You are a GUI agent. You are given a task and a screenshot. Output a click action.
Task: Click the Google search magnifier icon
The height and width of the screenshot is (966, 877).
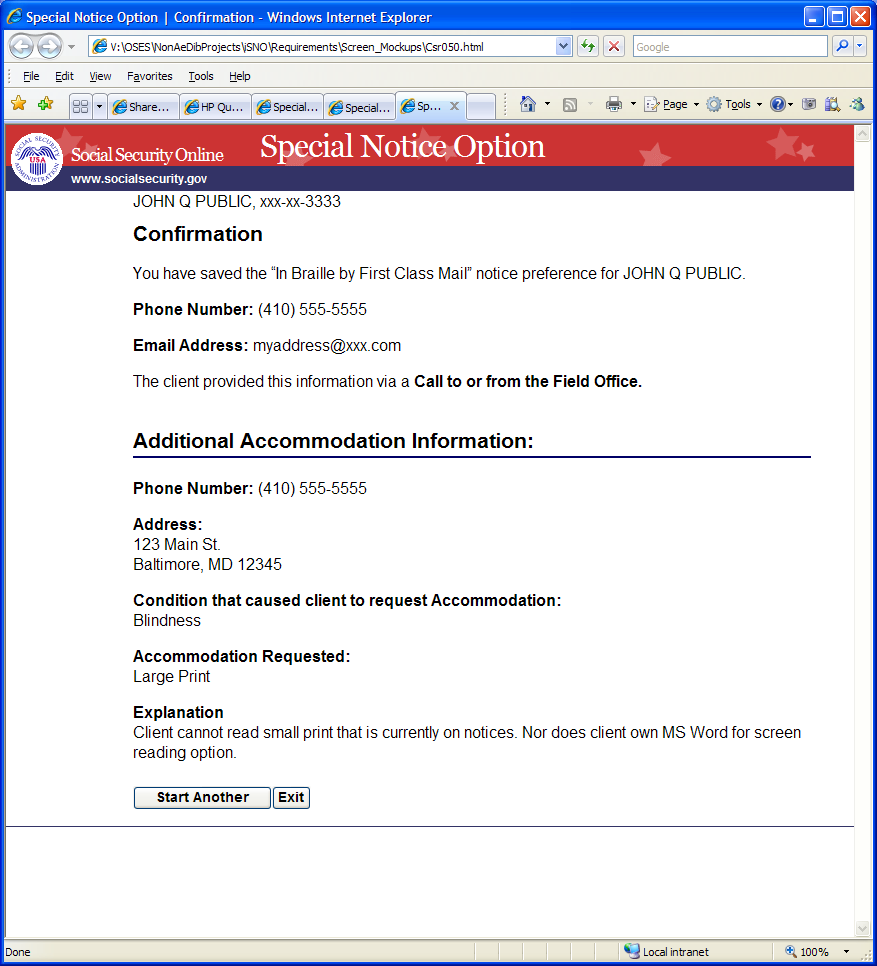click(842, 46)
